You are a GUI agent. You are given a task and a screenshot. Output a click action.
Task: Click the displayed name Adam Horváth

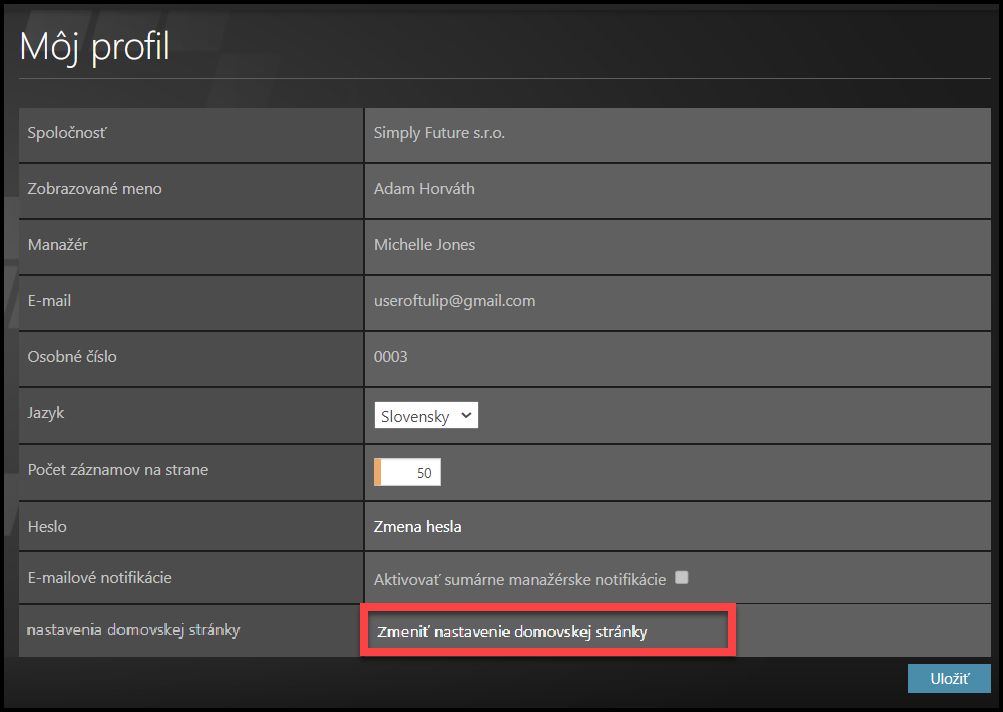423,188
